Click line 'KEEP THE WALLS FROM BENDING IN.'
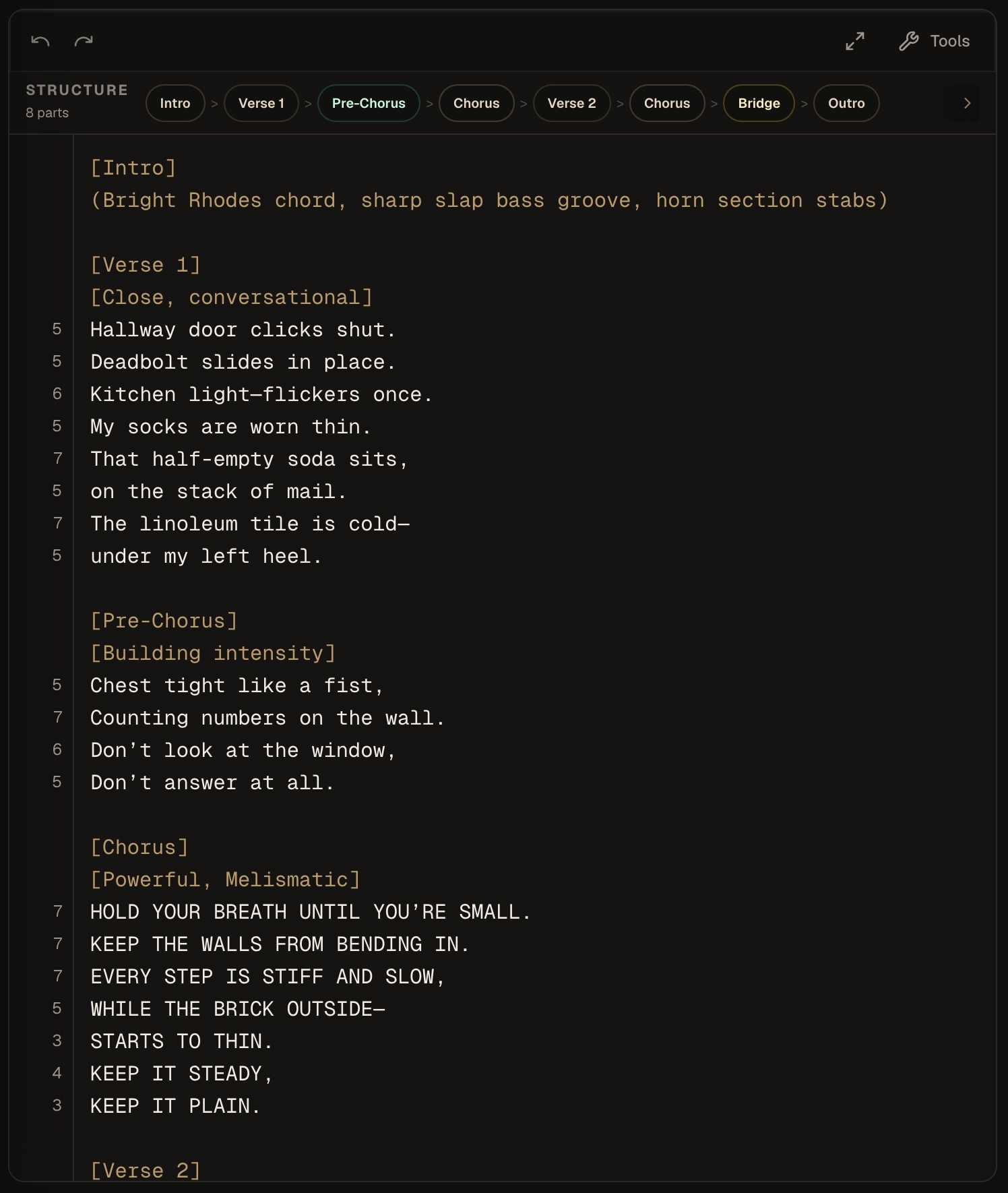The height and width of the screenshot is (1193, 1008). 280,944
